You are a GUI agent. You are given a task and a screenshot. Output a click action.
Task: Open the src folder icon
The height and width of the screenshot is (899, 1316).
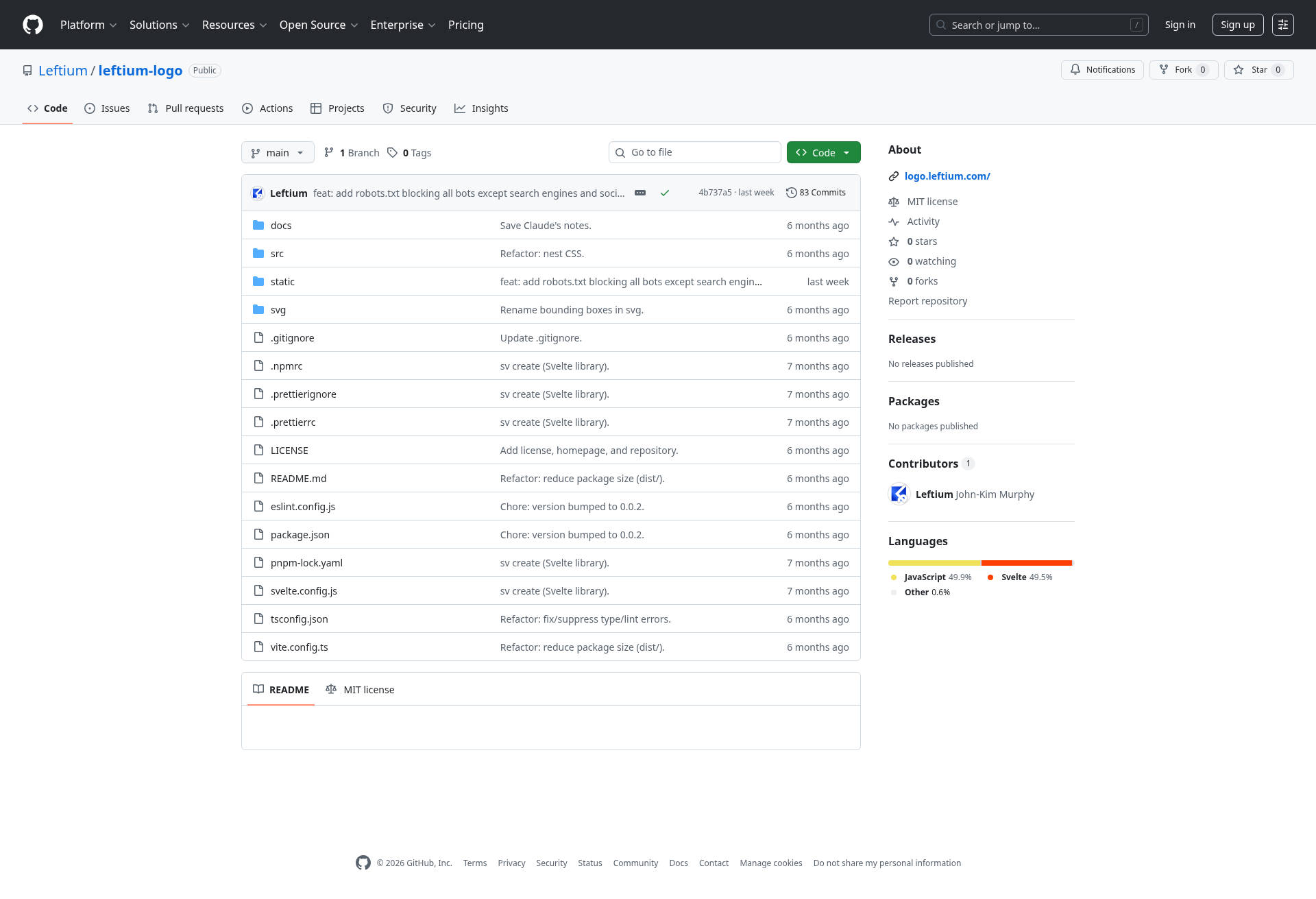pyautogui.click(x=258, y=254)
